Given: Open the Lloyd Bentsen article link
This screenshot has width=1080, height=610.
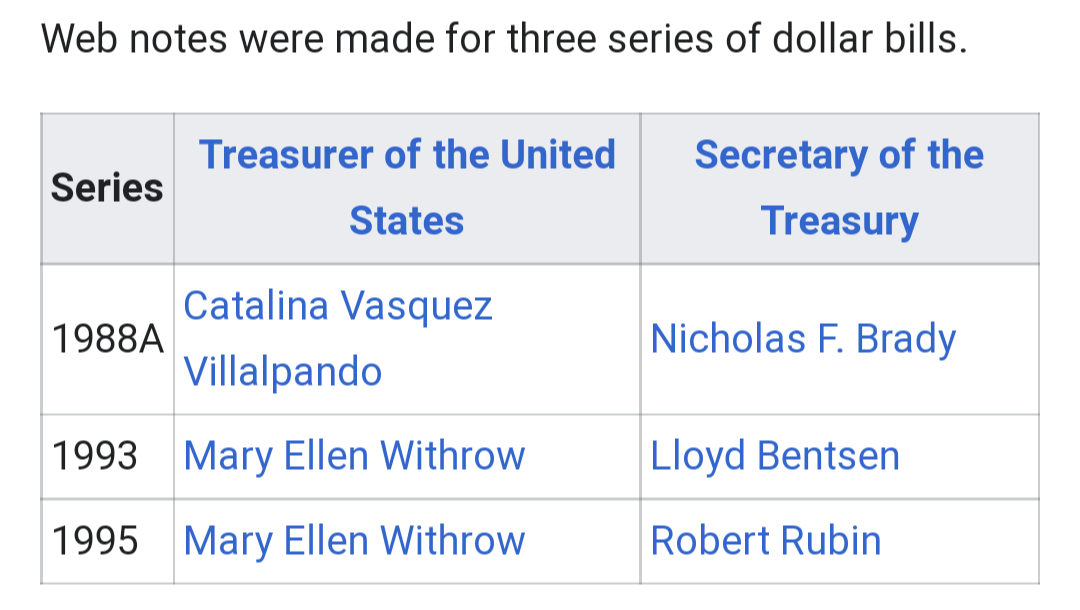Looking at the screenshot, I should 775,456.
